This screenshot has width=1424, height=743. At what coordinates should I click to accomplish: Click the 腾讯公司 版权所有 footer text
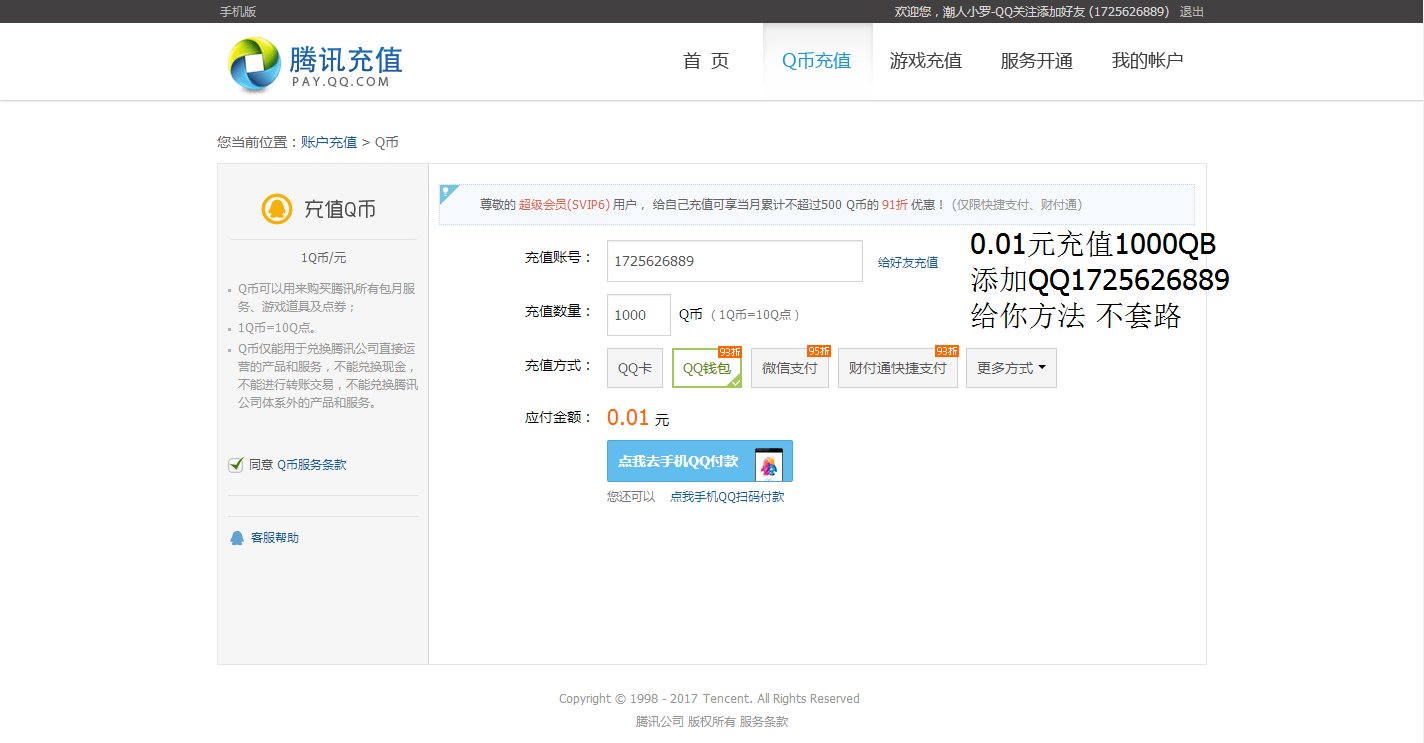click(686, 721)
